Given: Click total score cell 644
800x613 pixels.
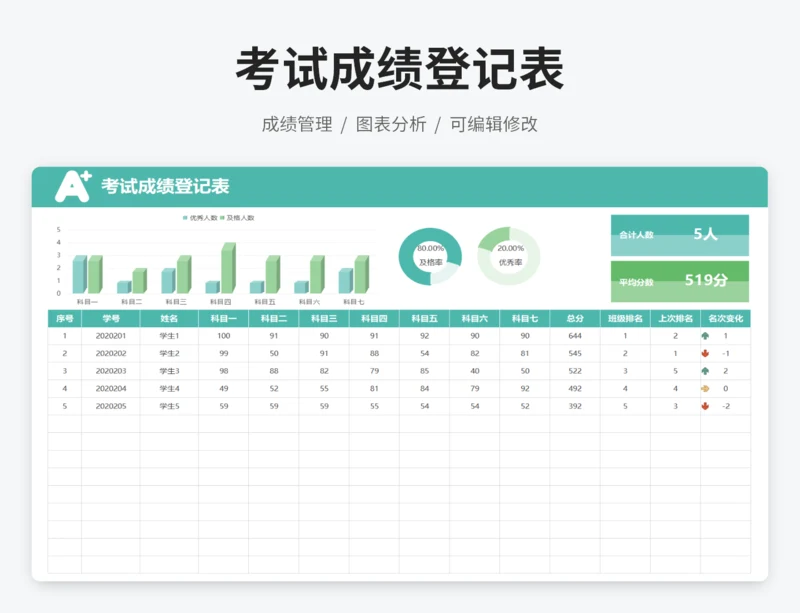Looking at the screenshot, I should 575,336.
